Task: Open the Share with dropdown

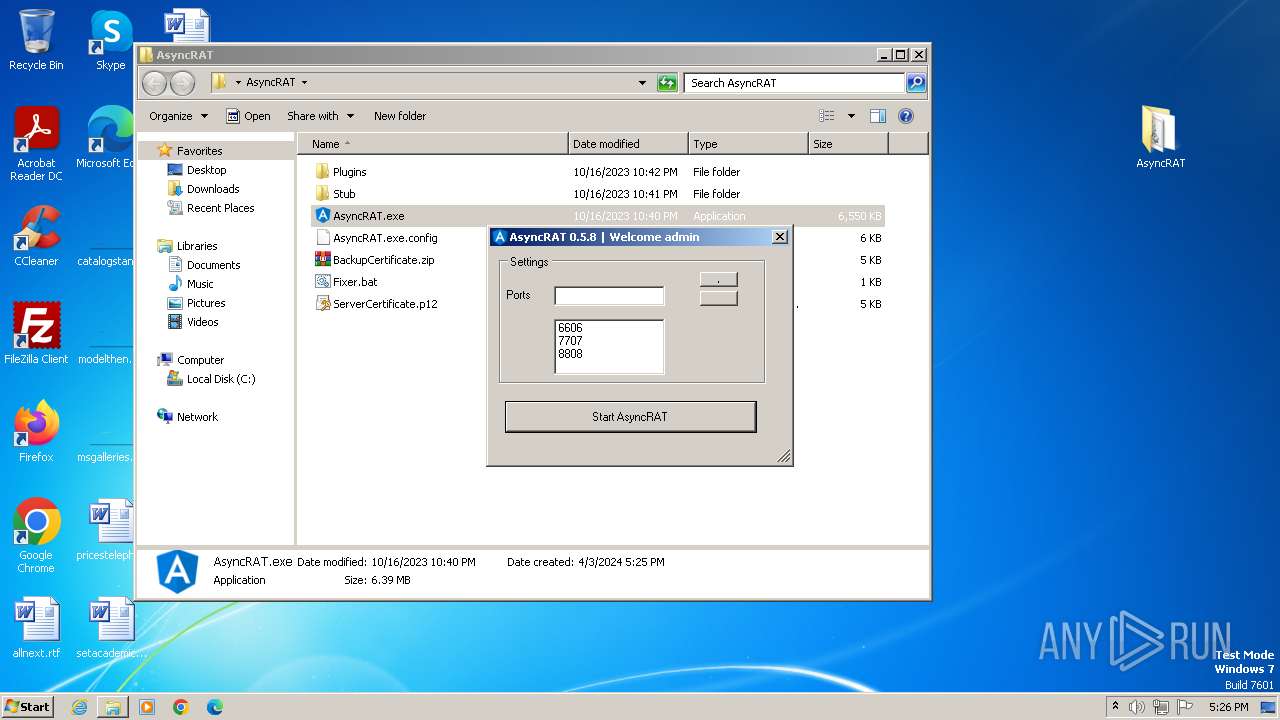Action: (x=320, y=116)
